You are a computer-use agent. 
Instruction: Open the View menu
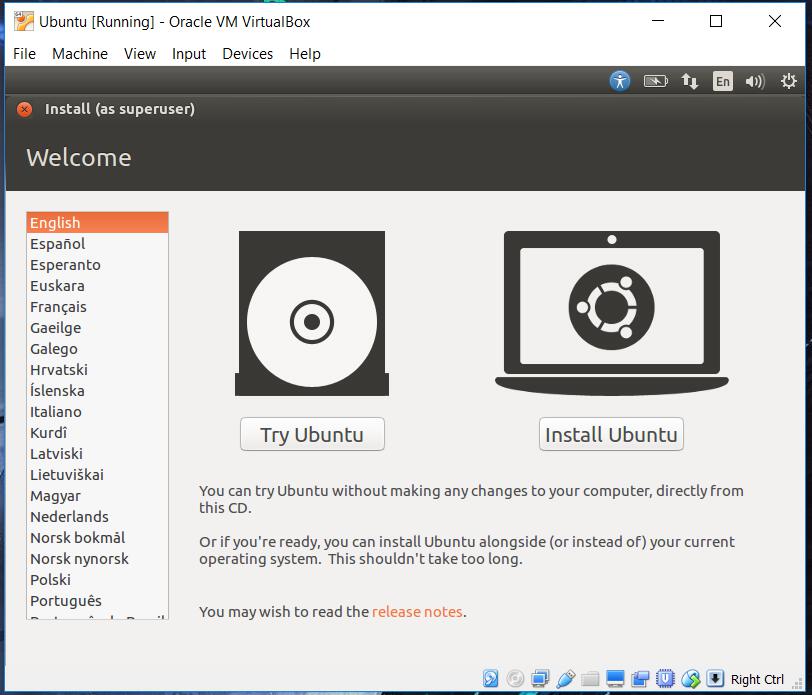[140, 54]
